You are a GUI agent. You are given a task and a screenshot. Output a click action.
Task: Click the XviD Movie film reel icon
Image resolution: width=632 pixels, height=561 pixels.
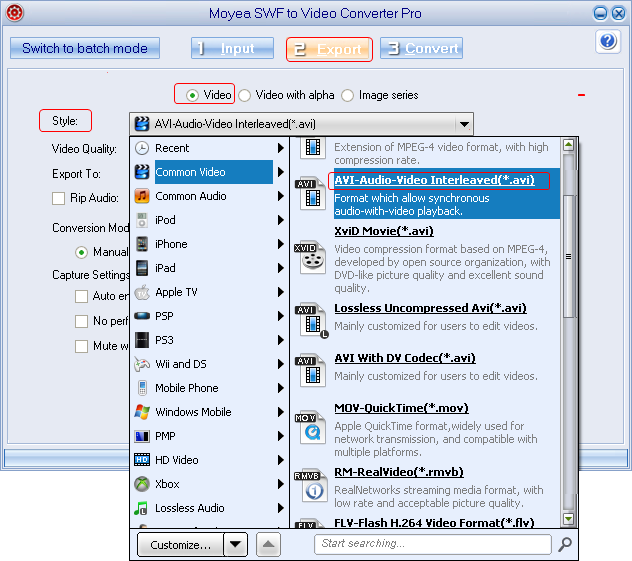pyautogui.click(x=310, y=258)
